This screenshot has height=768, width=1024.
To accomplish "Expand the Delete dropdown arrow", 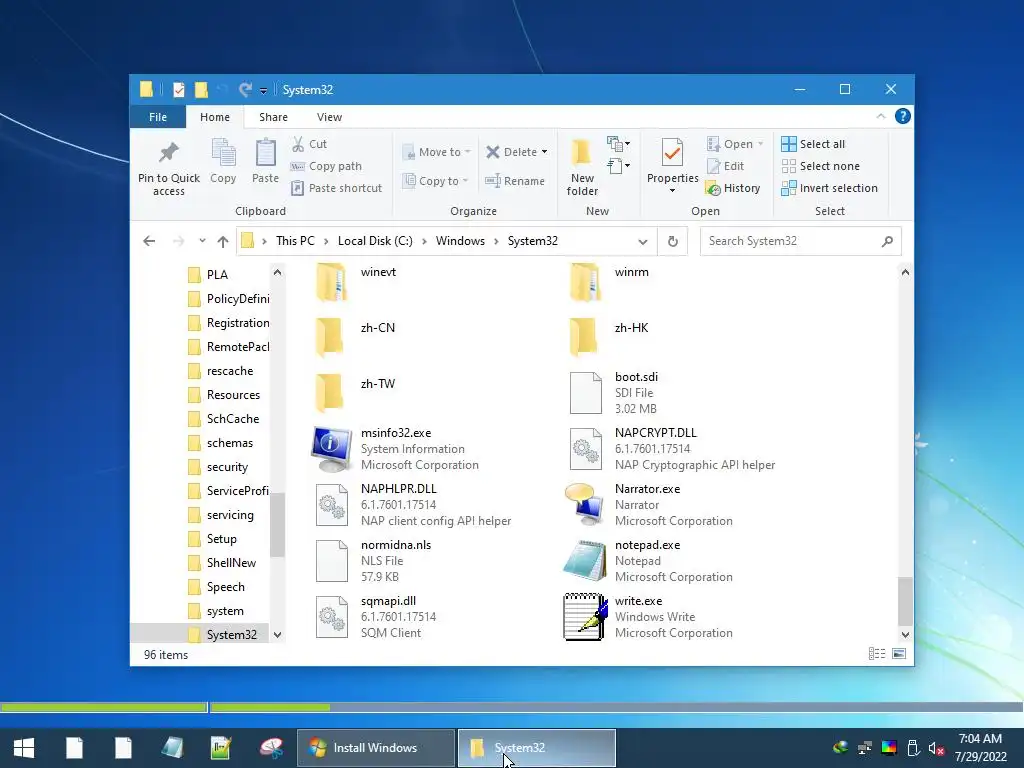I will pos(544,152).
